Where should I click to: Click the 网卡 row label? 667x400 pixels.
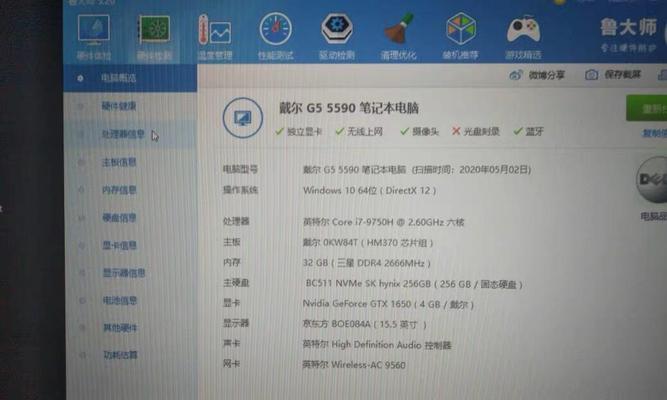point(232,364)
